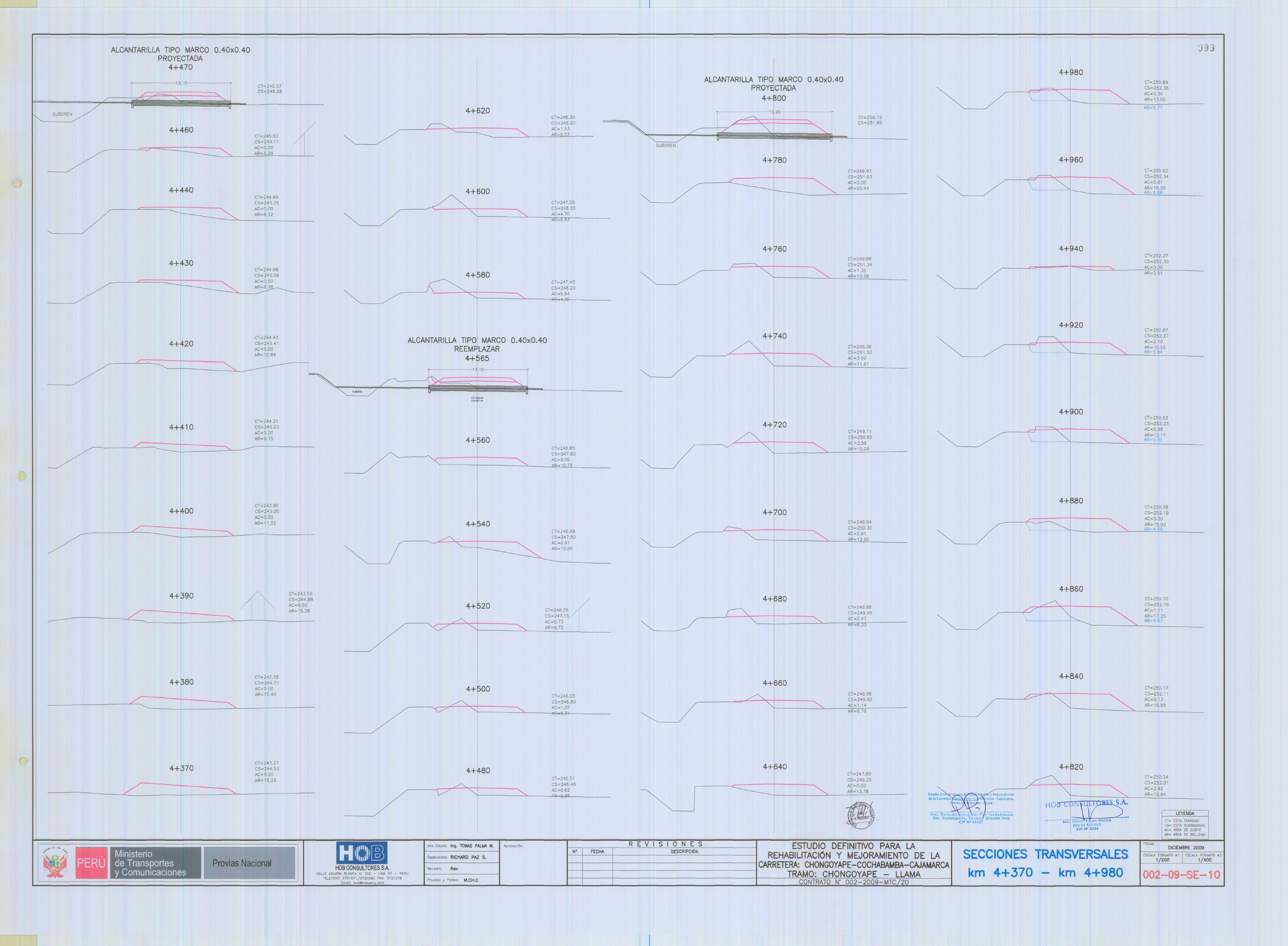Click section label '4+660'
Image resolution: width=1288 pixels, height=946 pixels.
pyautogui.click(x=774, y=683)
